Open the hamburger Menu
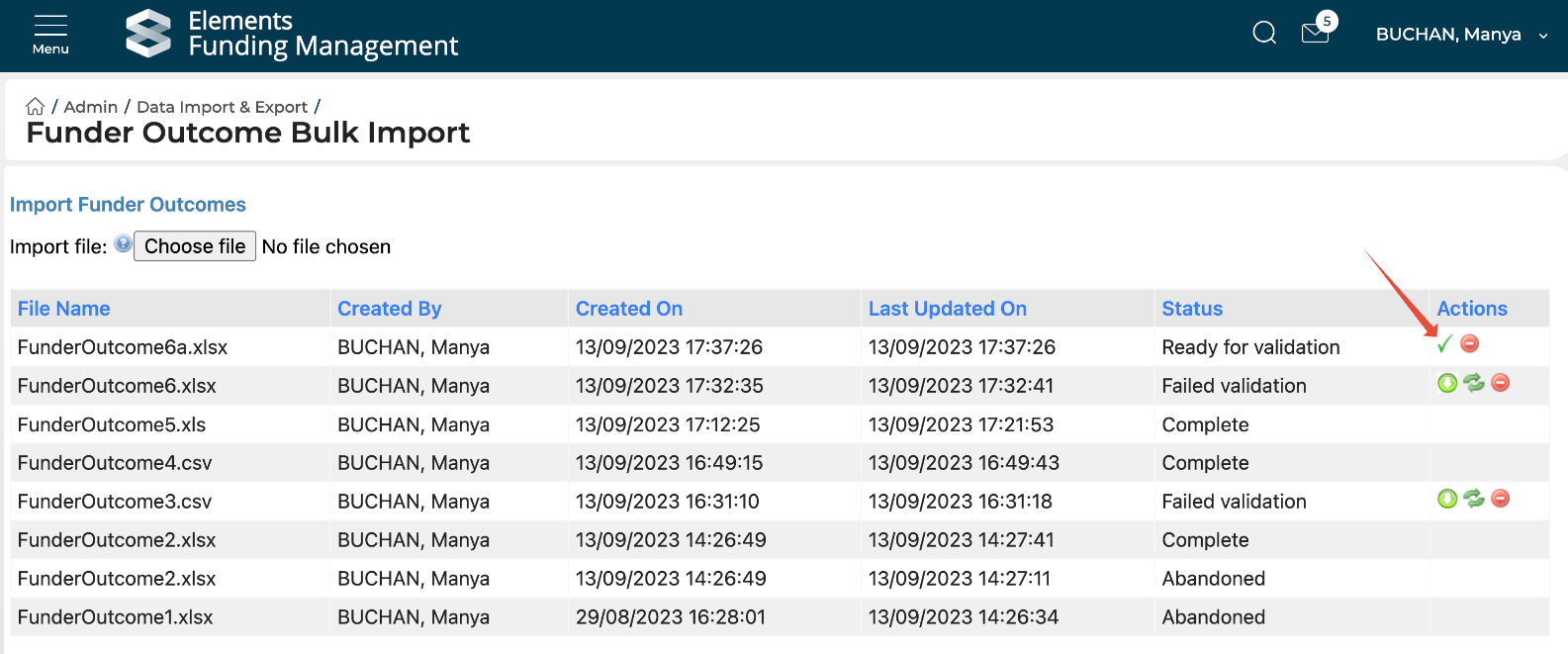The height and width of the screenshot is (654, 1568). click(x=50, y=34)
